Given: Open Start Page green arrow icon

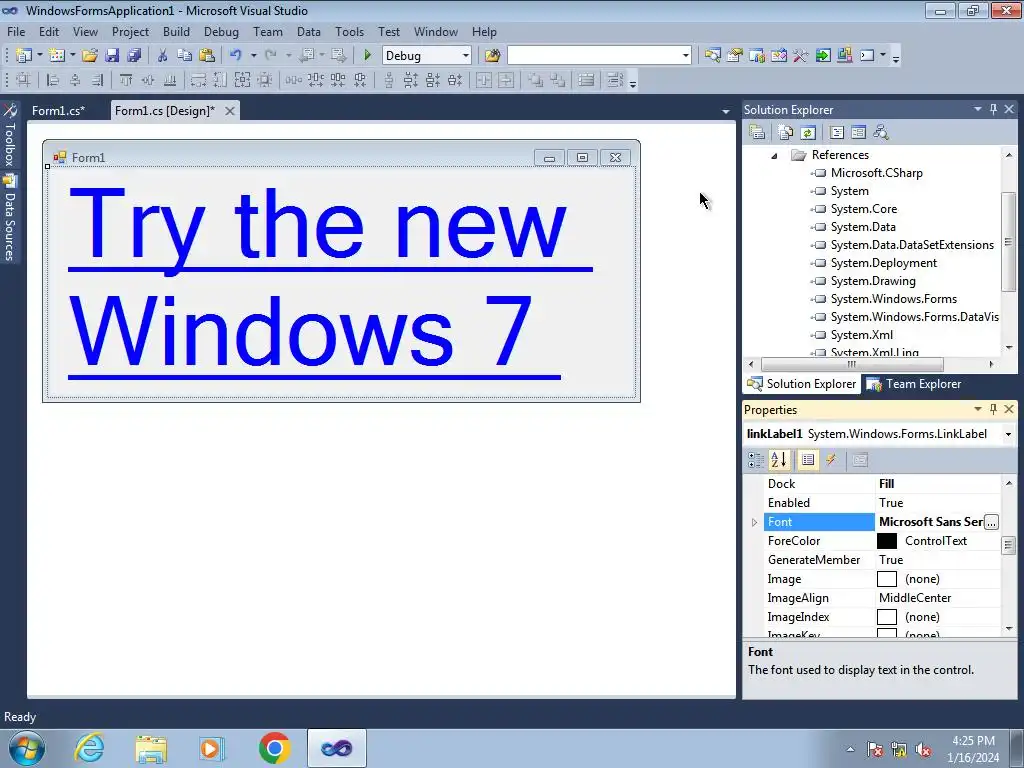Looking at the screenshot, I should (823, 56).
